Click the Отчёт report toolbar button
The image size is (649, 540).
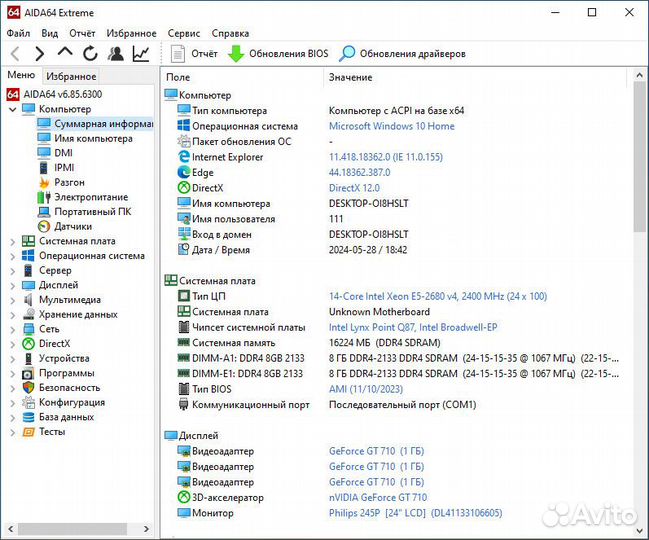194,54
